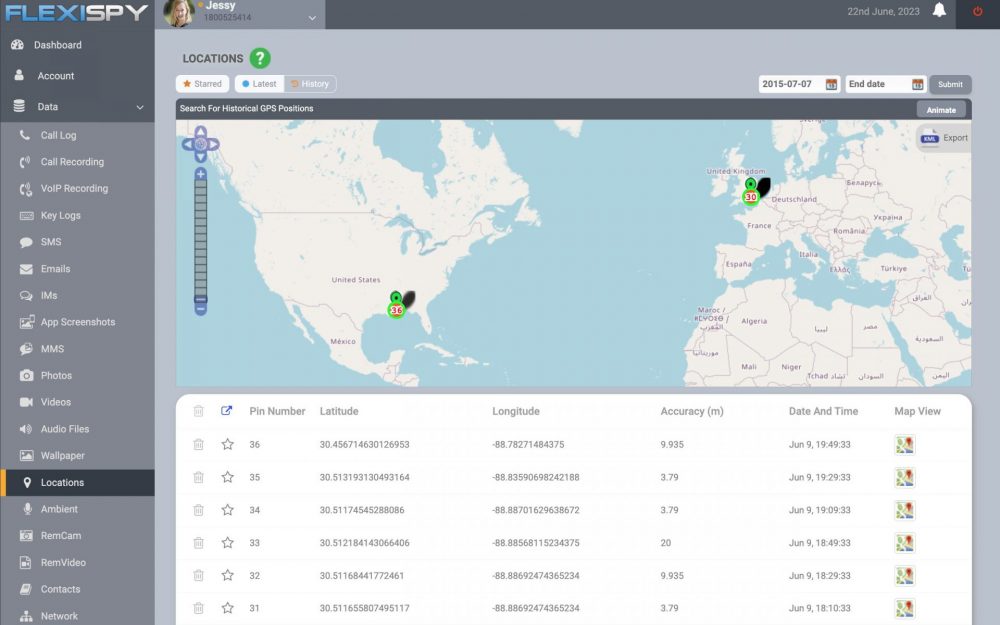1000x625 pixels.
Task: Open map view for pin 33
Action: (x=904, y=543)
